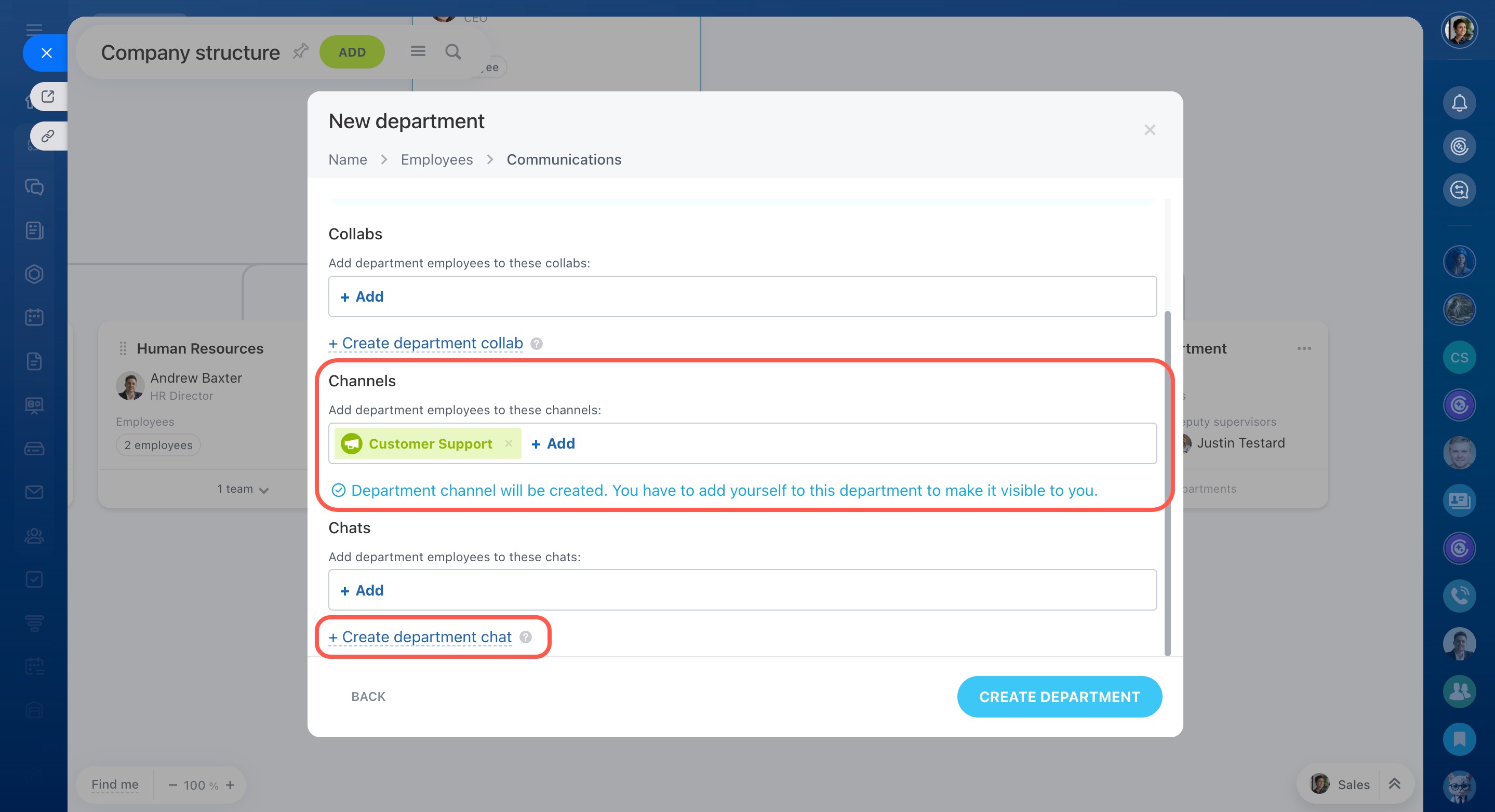1495x812 pixels.
Task: Click the pin icon beside Company structure
Action: pyautogui.click(x=300, y=51)
